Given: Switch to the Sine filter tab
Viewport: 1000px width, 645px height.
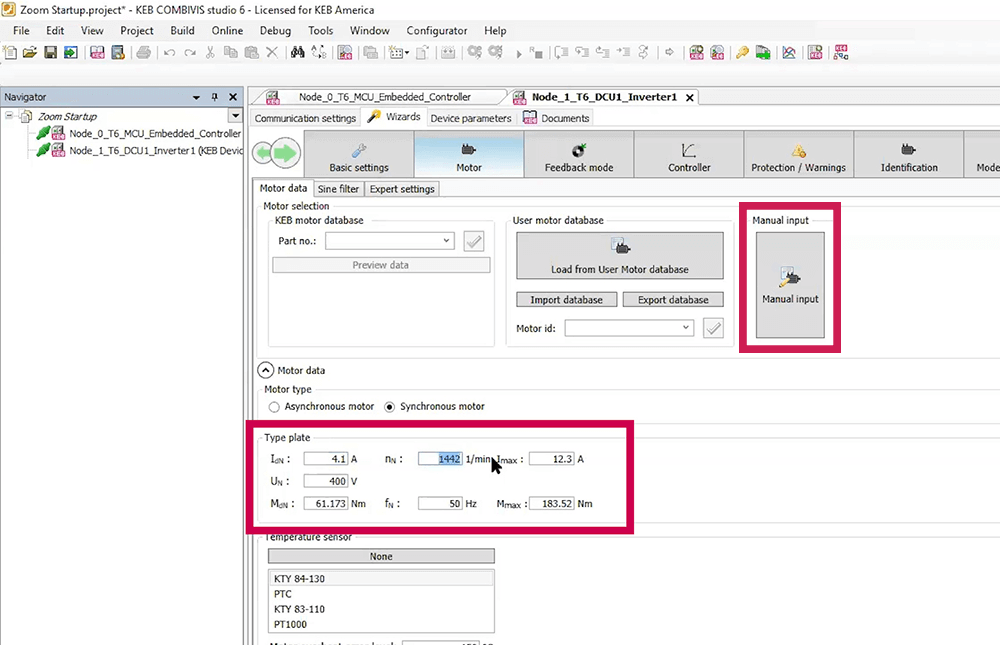Looking at the screenshot, I should click(x=338, y=189).
